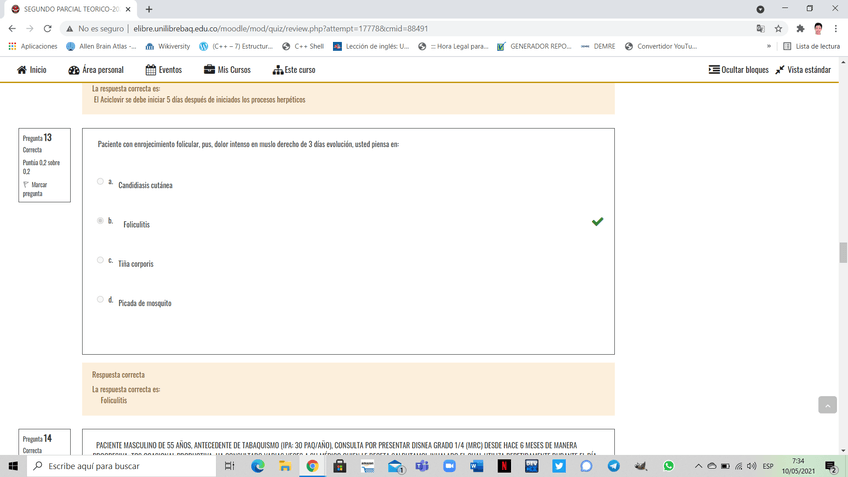Reload the page with the refresh icon
848x477 pixels.
47,29
